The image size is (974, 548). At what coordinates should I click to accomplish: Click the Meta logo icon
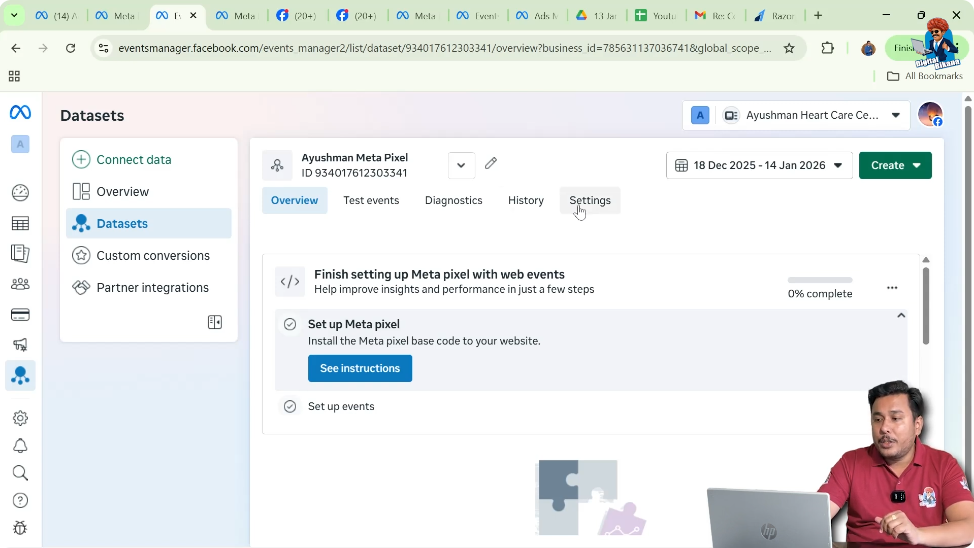click(x=20, y=112)
